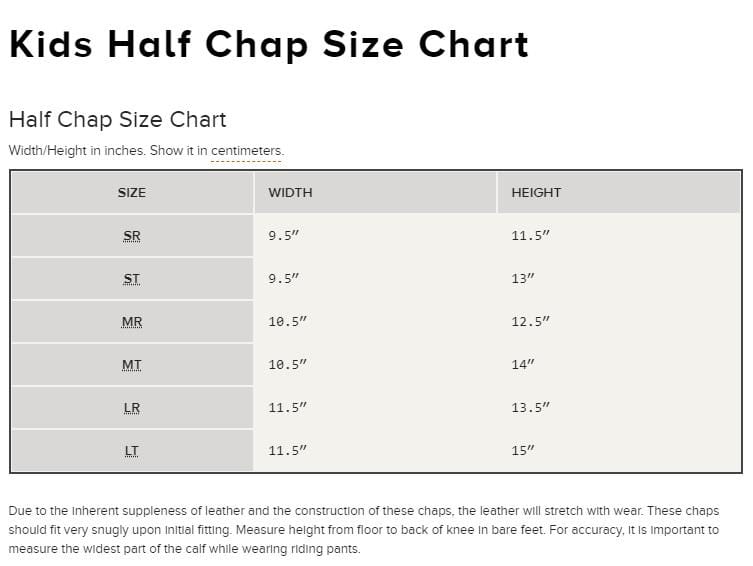Click the SR size abbreviation

coord(132,236)
